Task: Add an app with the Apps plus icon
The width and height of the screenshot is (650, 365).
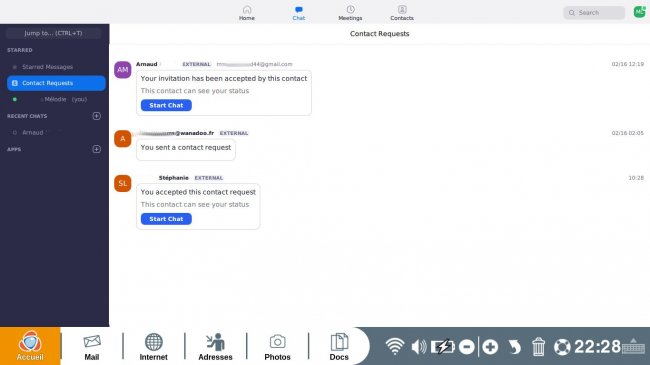Action: pyautogui.click(x=97, y=149)
